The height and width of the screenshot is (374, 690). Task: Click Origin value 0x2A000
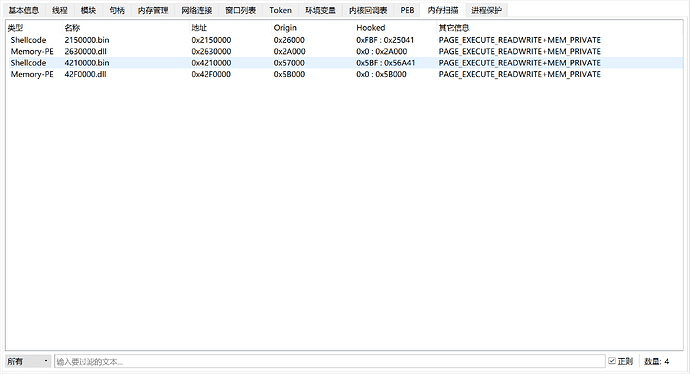point(290,51)
